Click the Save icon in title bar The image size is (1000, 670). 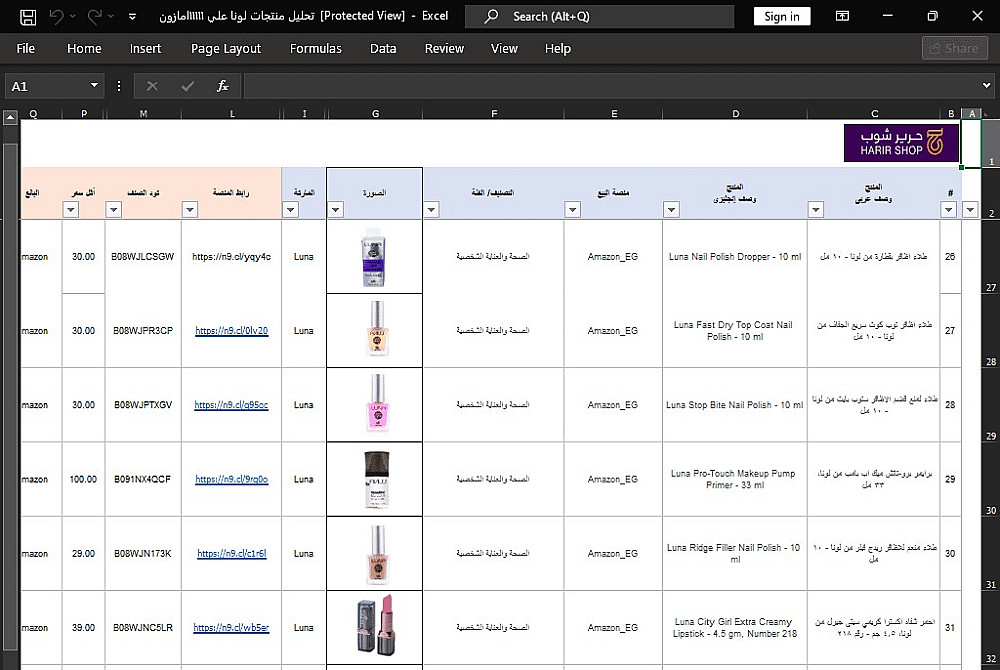28,17
